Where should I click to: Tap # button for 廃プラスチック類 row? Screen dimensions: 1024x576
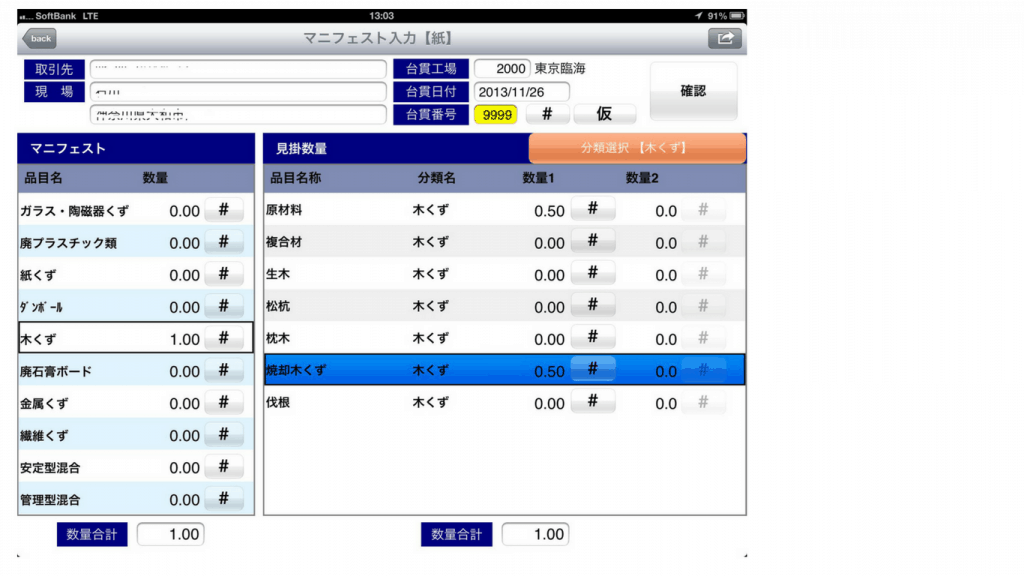[224, 243]
